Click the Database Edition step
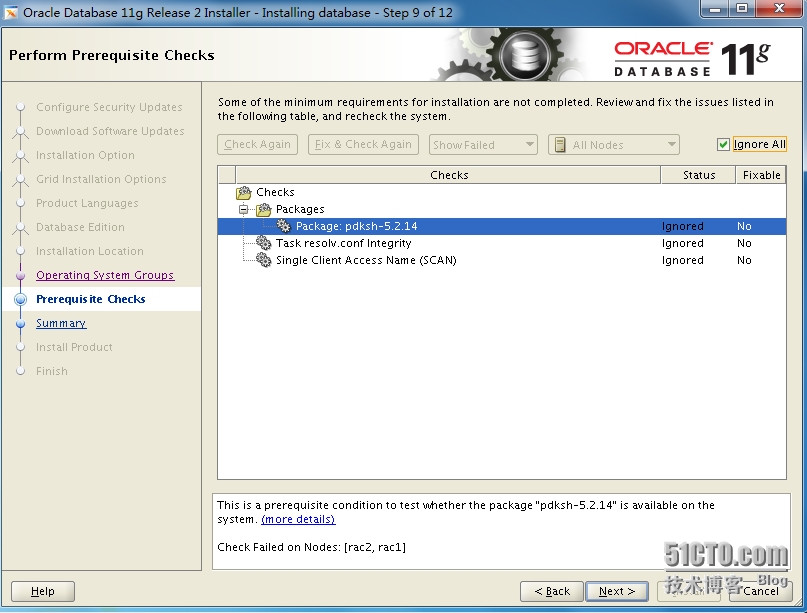Image resolution: width=807 pixels, height=613 pixels. pos(80,227)
